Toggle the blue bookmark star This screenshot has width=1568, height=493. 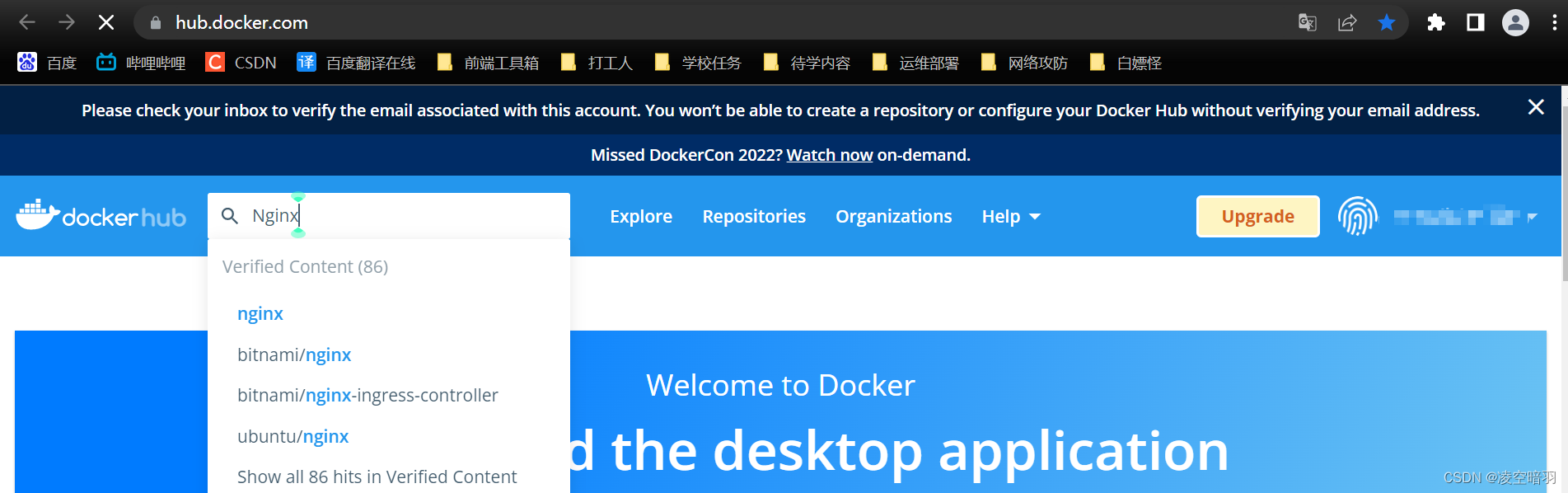click(x=1387, y=23)
